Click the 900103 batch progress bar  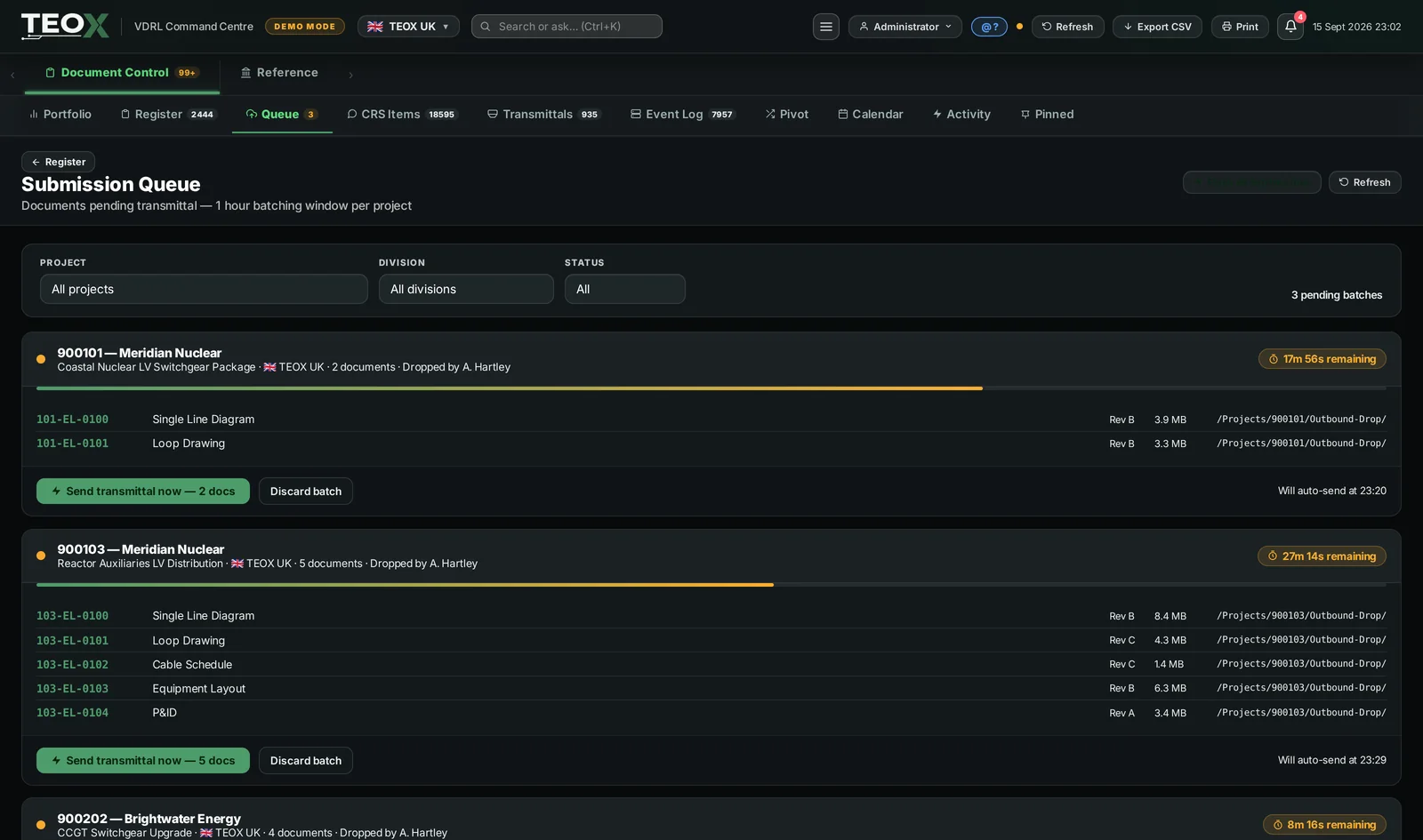(x=711, y=585)
